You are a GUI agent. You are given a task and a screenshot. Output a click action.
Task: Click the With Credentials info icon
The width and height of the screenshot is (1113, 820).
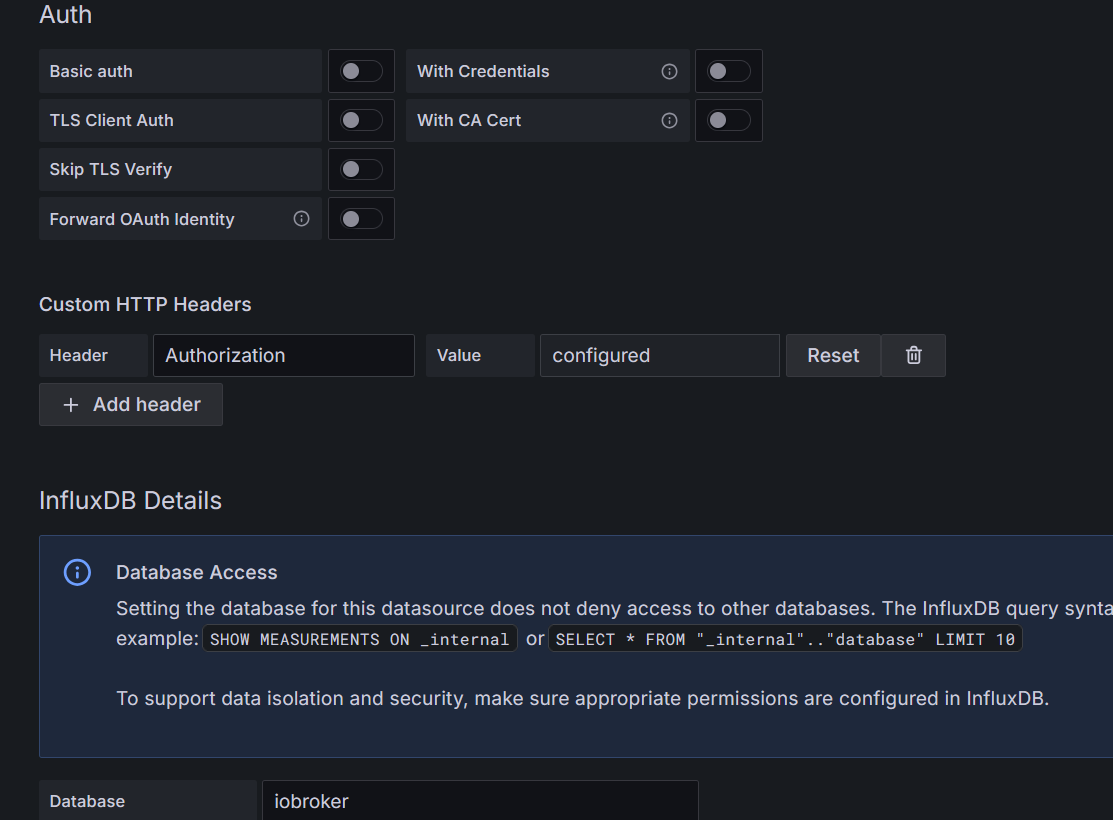[670, 71]
